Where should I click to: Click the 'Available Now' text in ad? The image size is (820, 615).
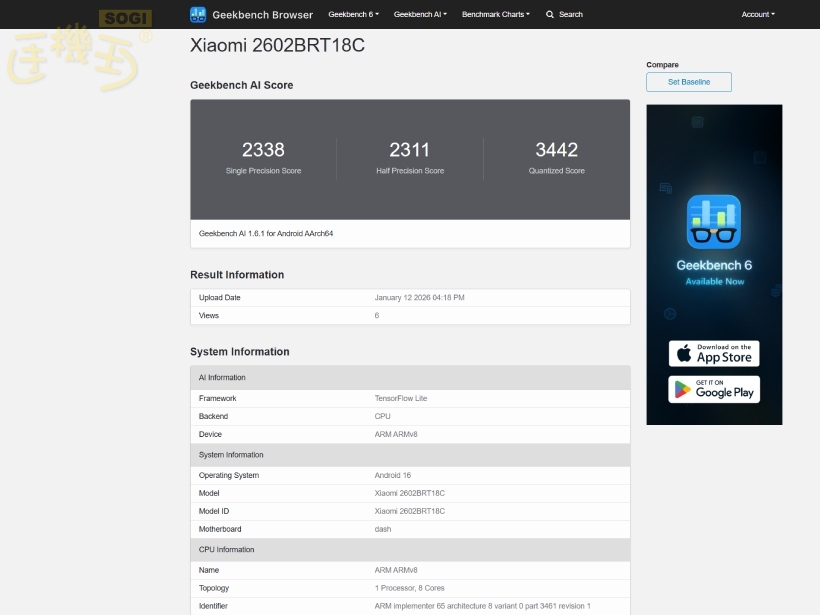pyautogui.click(x=714, y=281)
